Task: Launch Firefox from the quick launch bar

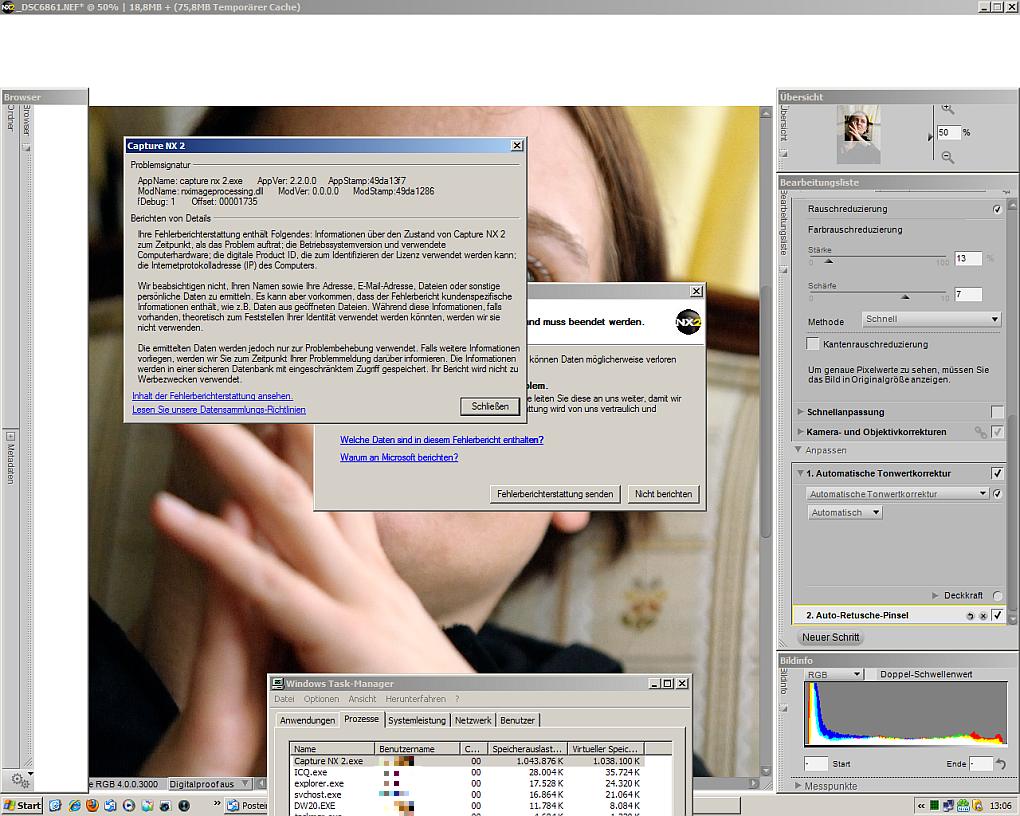Action: coord(92,806)
